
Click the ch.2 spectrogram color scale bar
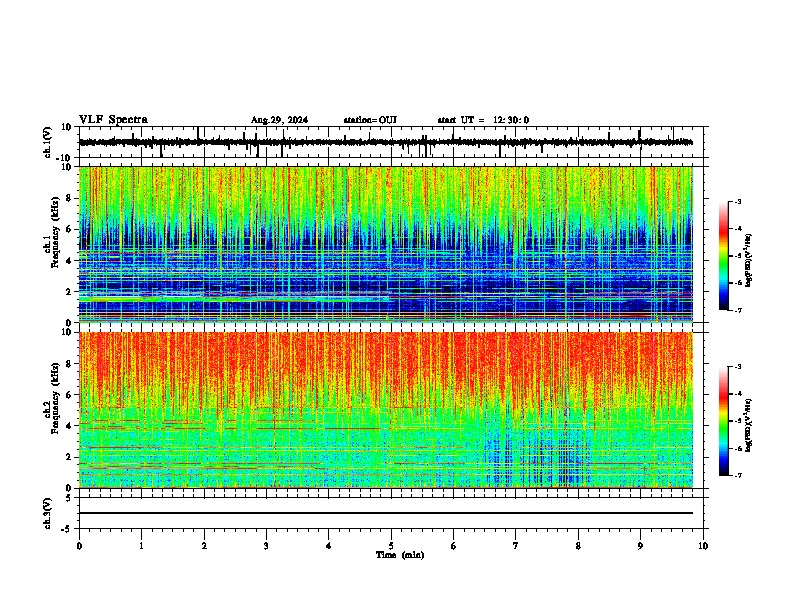pos(723,421)
